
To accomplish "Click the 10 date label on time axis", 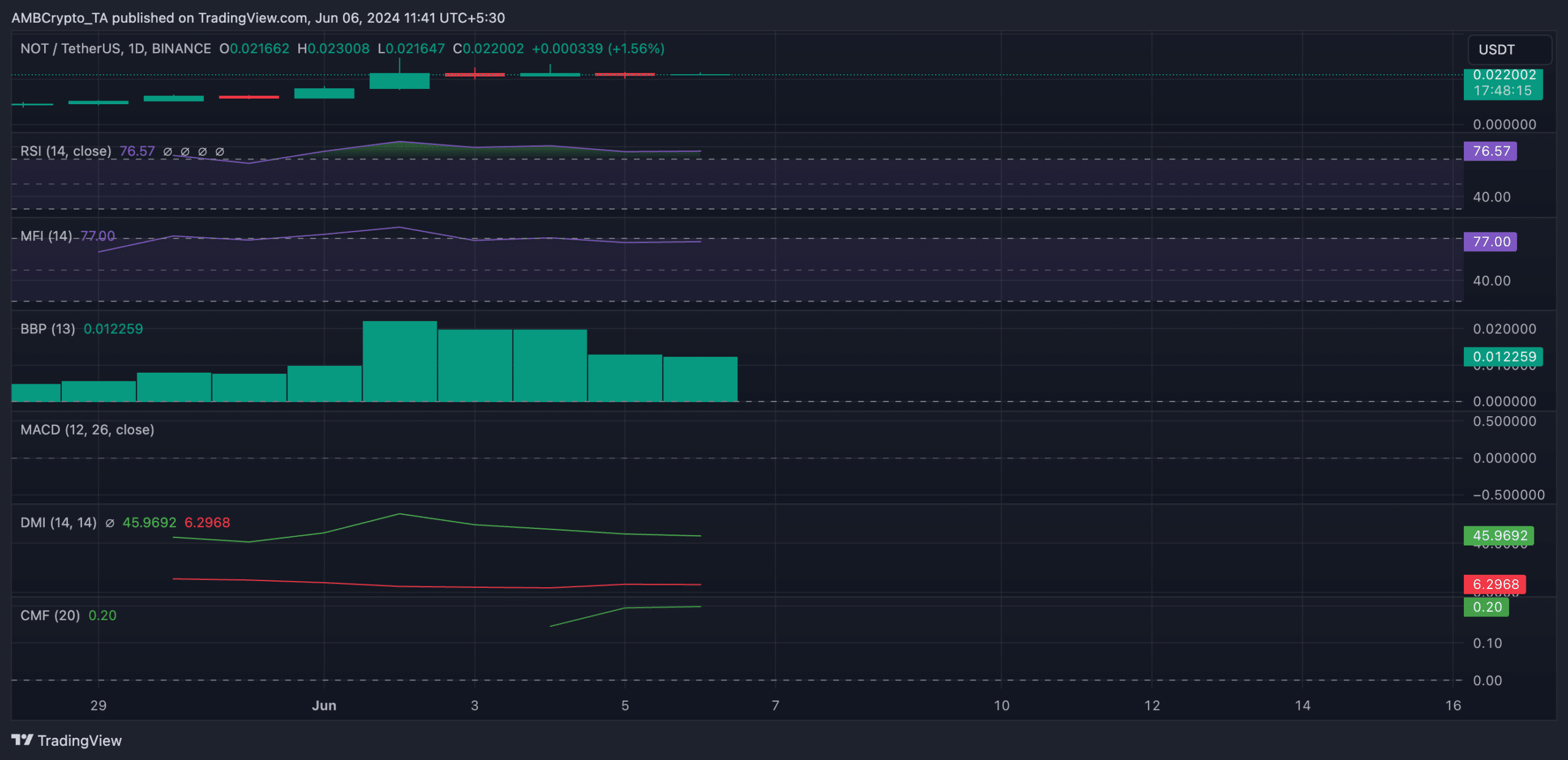I will 1001,705.
